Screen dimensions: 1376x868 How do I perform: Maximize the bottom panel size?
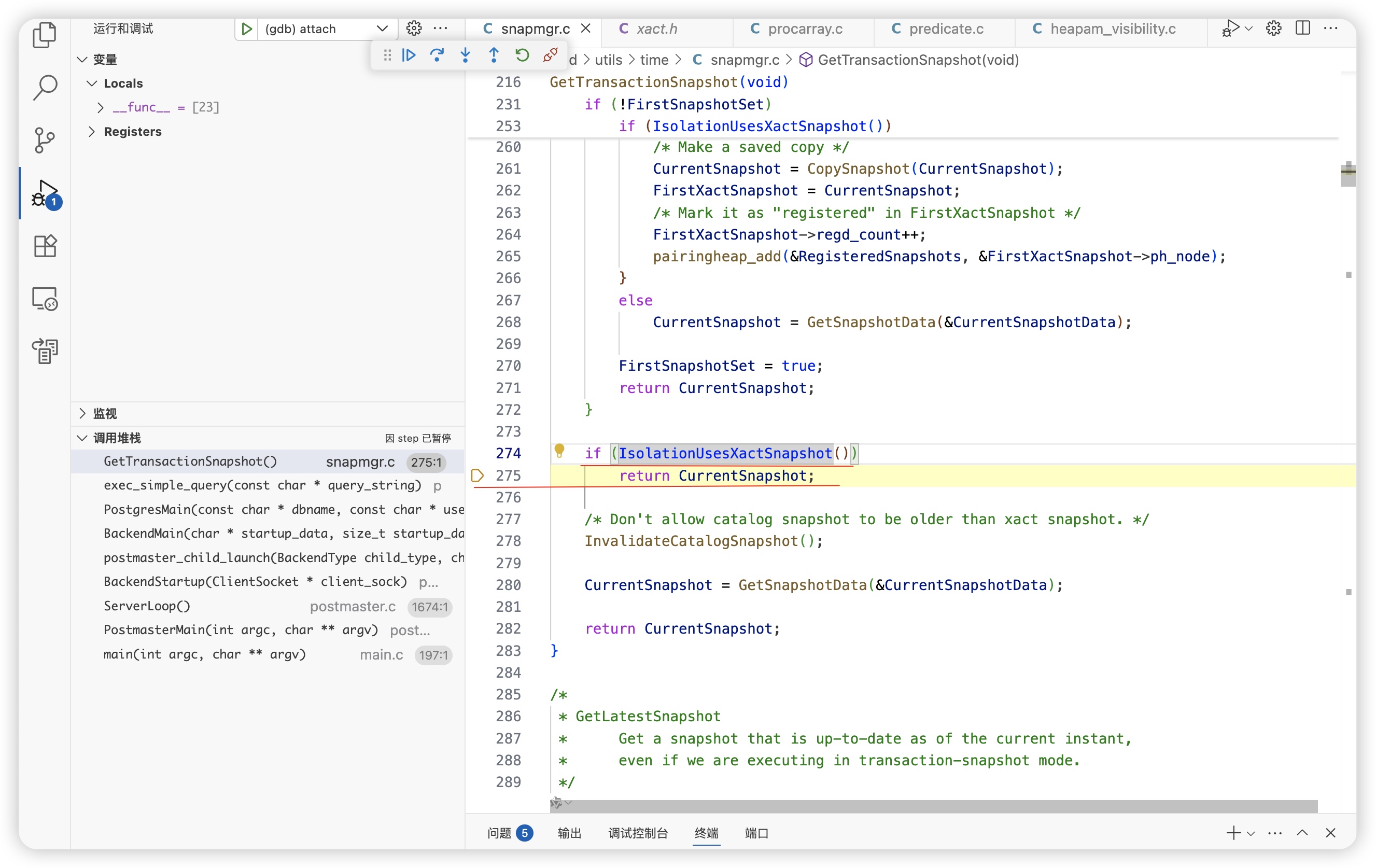[x=1302, y=833]
